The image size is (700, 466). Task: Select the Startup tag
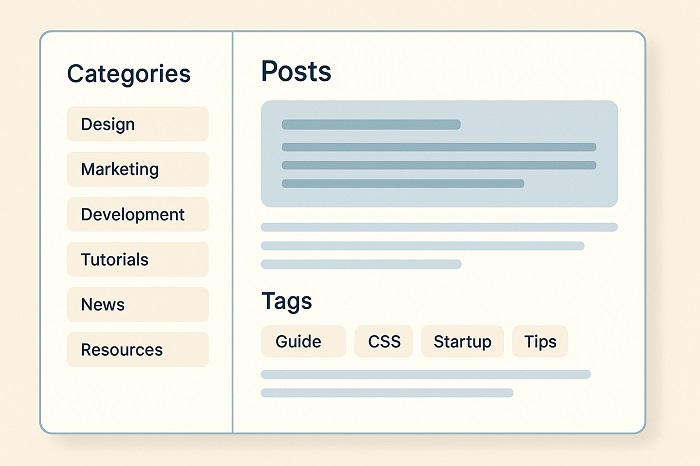[462, 341]
